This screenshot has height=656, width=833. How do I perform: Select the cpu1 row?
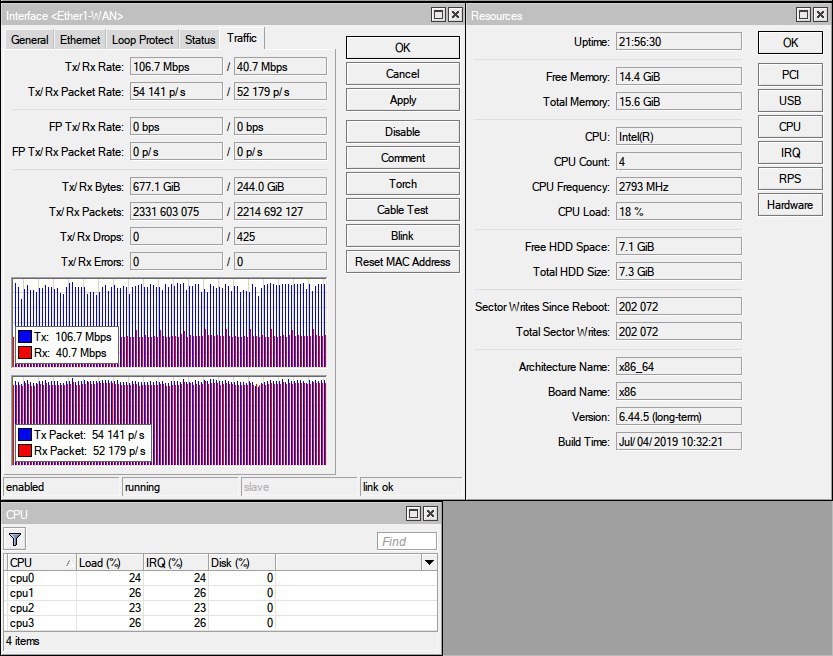(x=222, y=593)
